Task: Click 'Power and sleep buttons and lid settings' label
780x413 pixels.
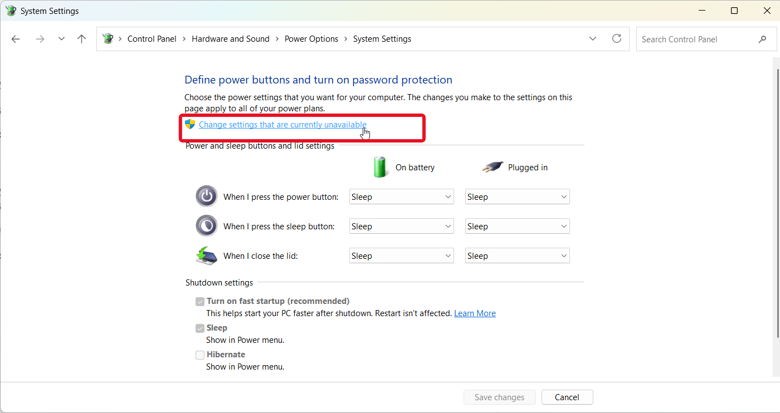Action: point(260,146)
